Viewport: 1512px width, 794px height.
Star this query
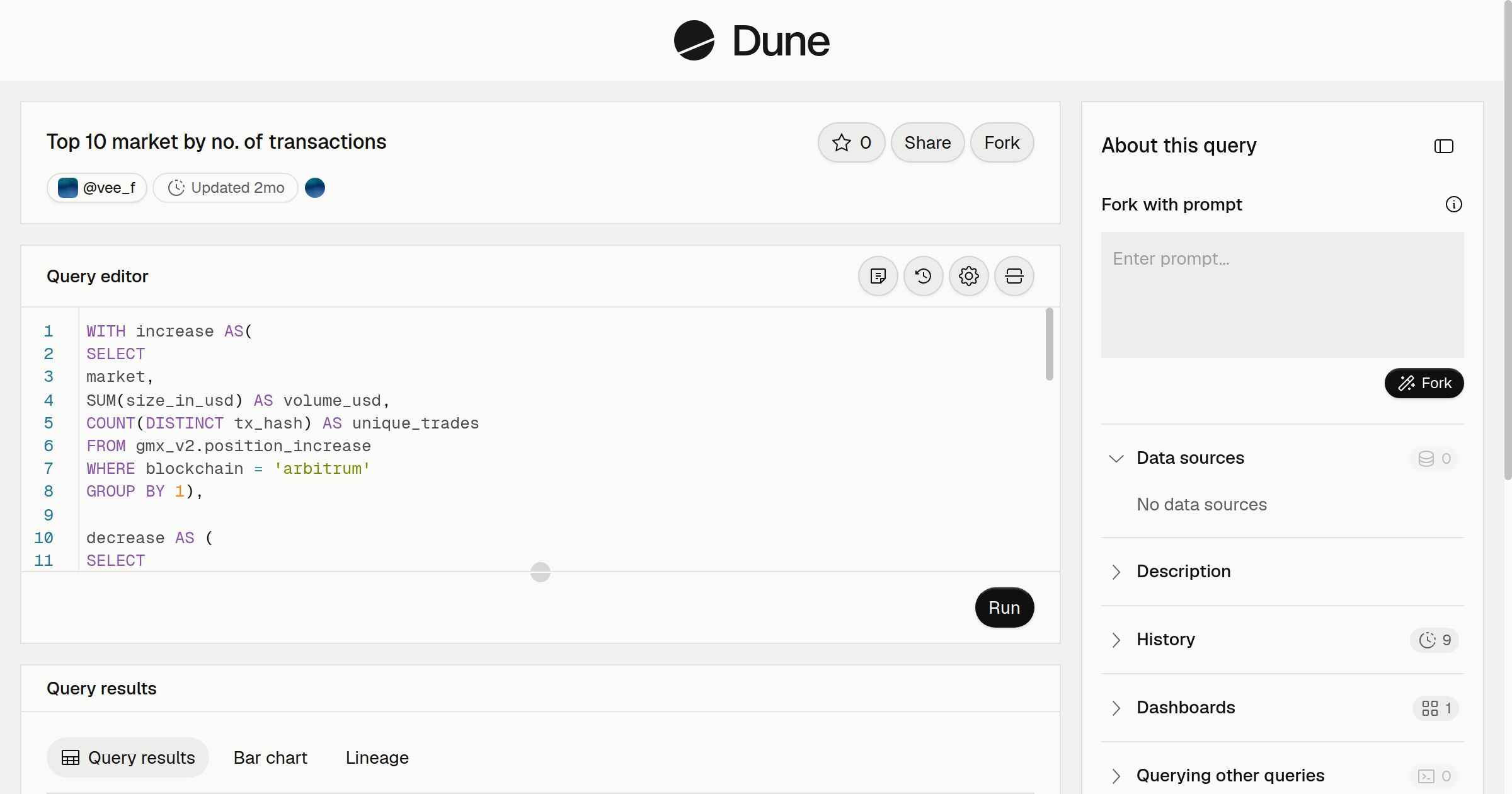pos(851,142)
